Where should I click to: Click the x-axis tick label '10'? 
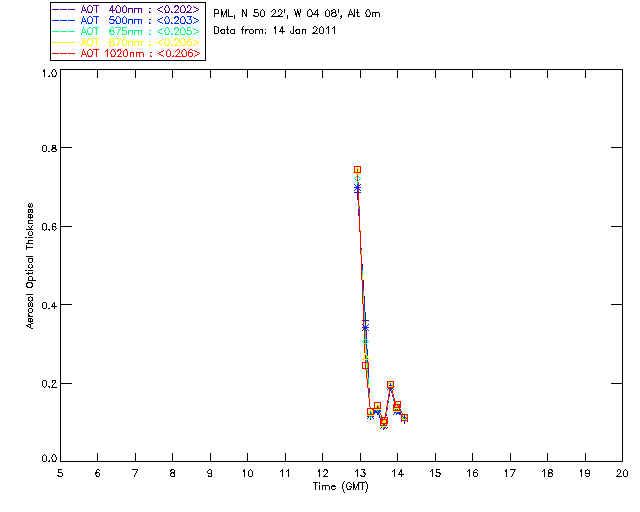pyautogui.click(x=247, y=473)
